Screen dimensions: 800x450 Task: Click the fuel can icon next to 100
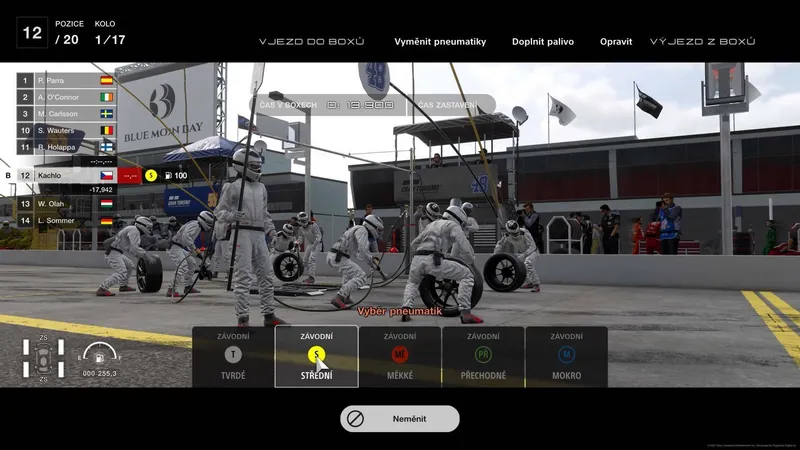(168, 176)
